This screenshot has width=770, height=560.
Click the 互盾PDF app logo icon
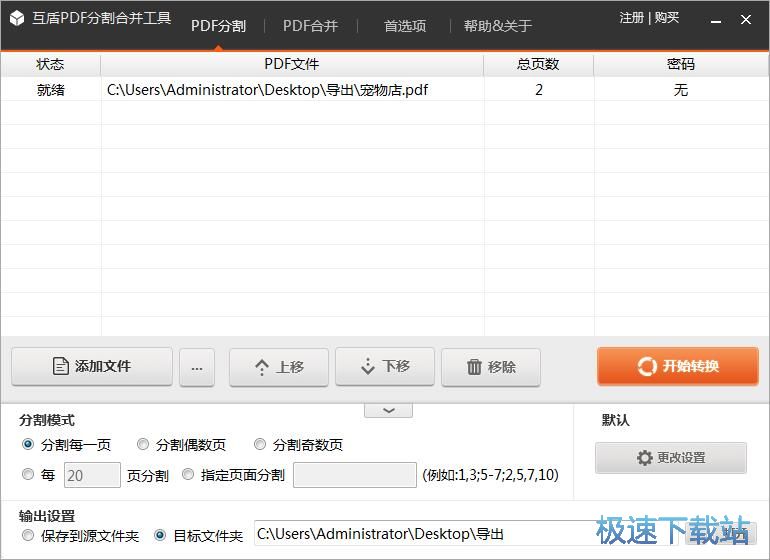pos(17,18)
